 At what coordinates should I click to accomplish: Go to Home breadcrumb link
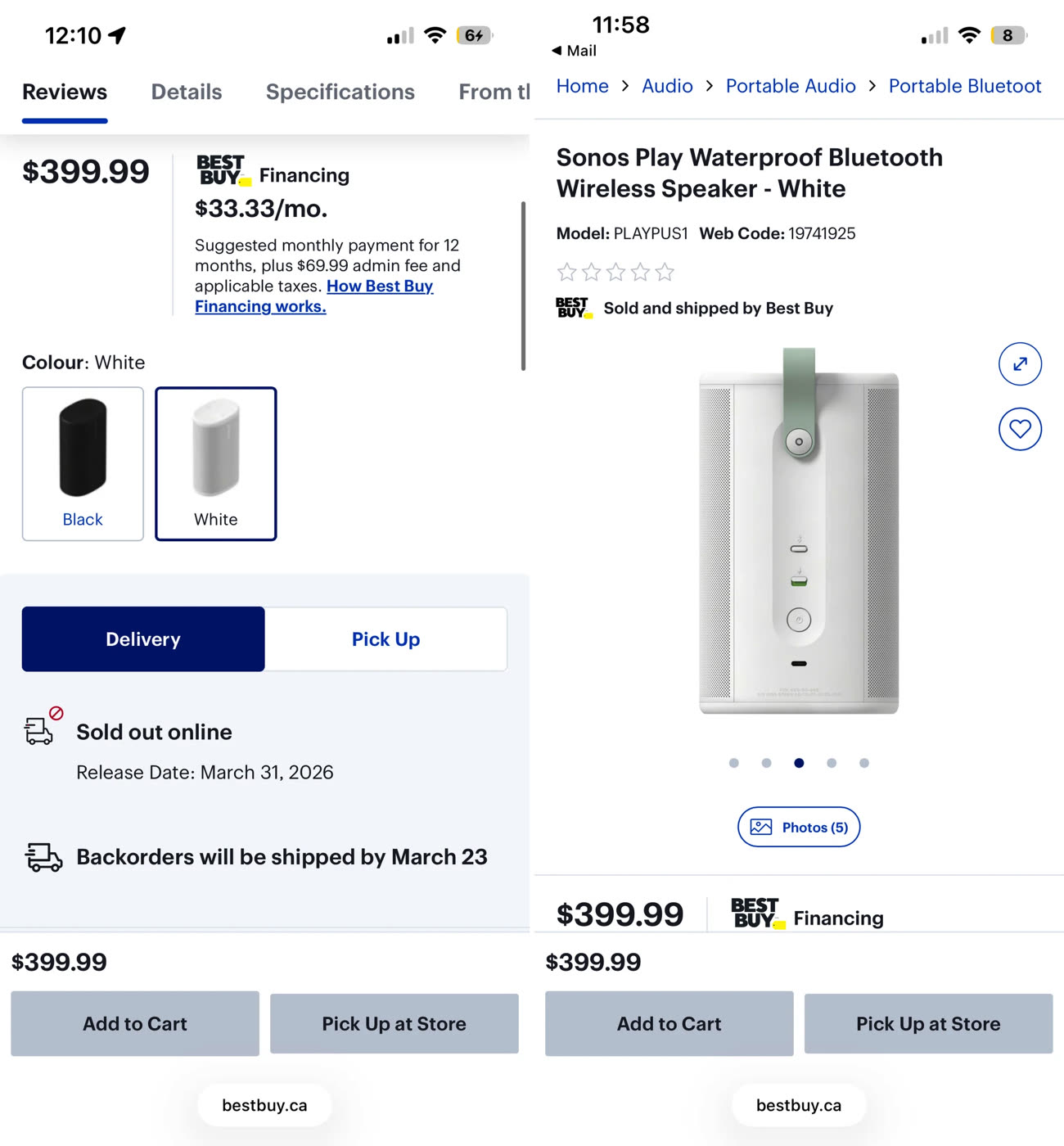(583, 86)
